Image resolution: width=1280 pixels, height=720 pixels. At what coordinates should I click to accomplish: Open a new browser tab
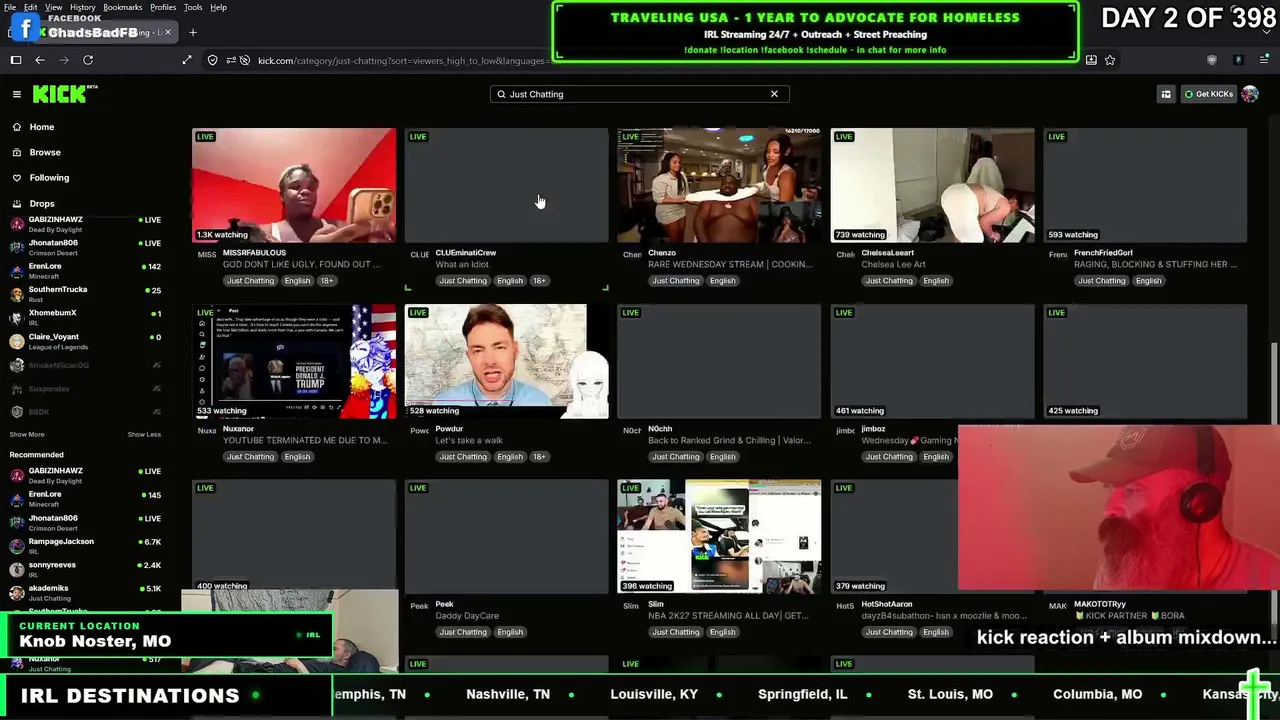(193, 32)
